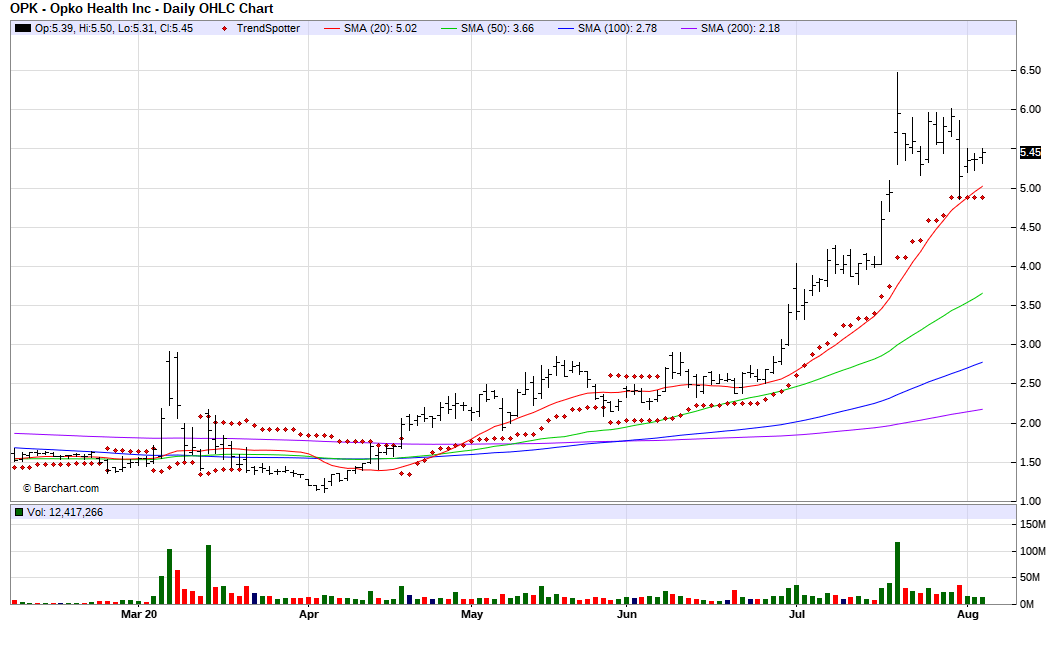The image size is (1060, 645).
Task: Click the price bar peaking near 6.50
Action: coord(898,118)
